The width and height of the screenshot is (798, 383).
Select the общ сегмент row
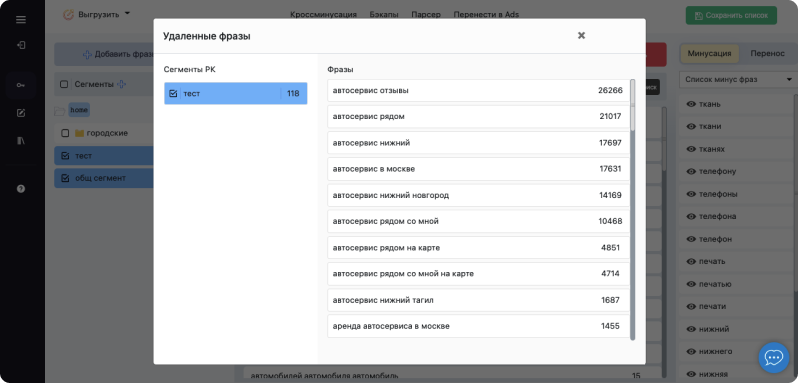(104, 178)
